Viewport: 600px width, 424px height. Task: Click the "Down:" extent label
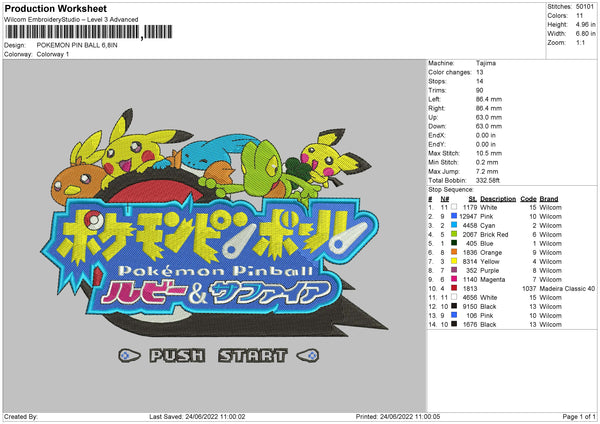click(x=437, y=126)
